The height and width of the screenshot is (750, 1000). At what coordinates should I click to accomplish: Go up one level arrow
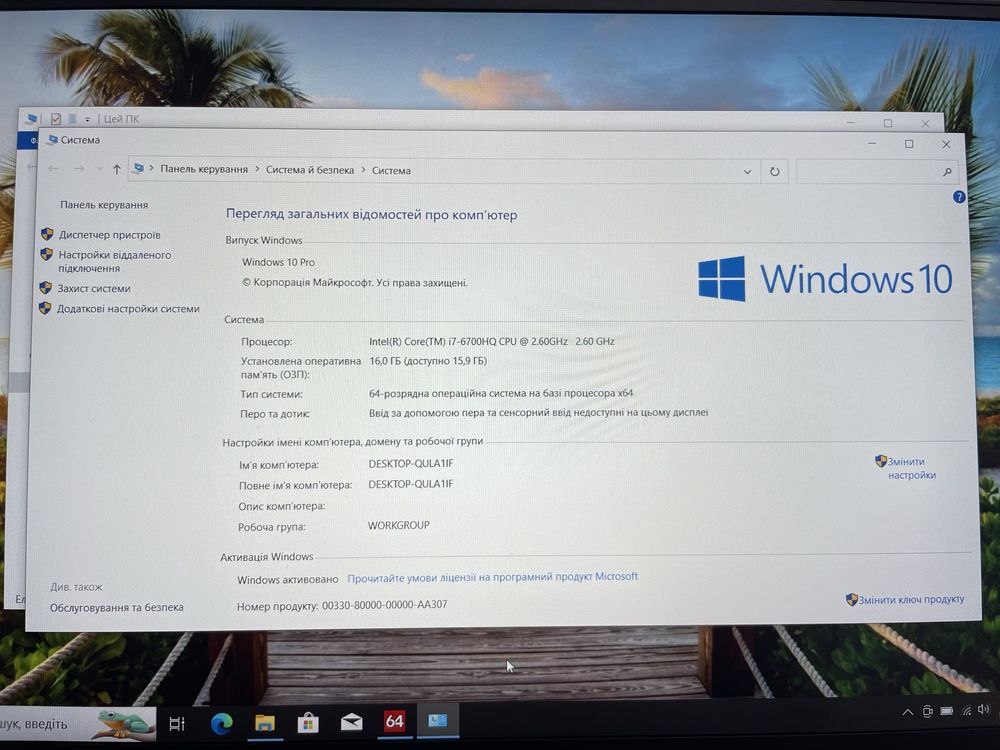117,169
